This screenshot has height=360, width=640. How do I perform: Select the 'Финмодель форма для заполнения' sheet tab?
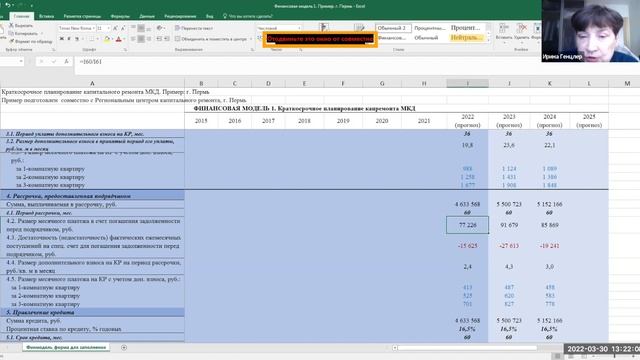[66, 347]
